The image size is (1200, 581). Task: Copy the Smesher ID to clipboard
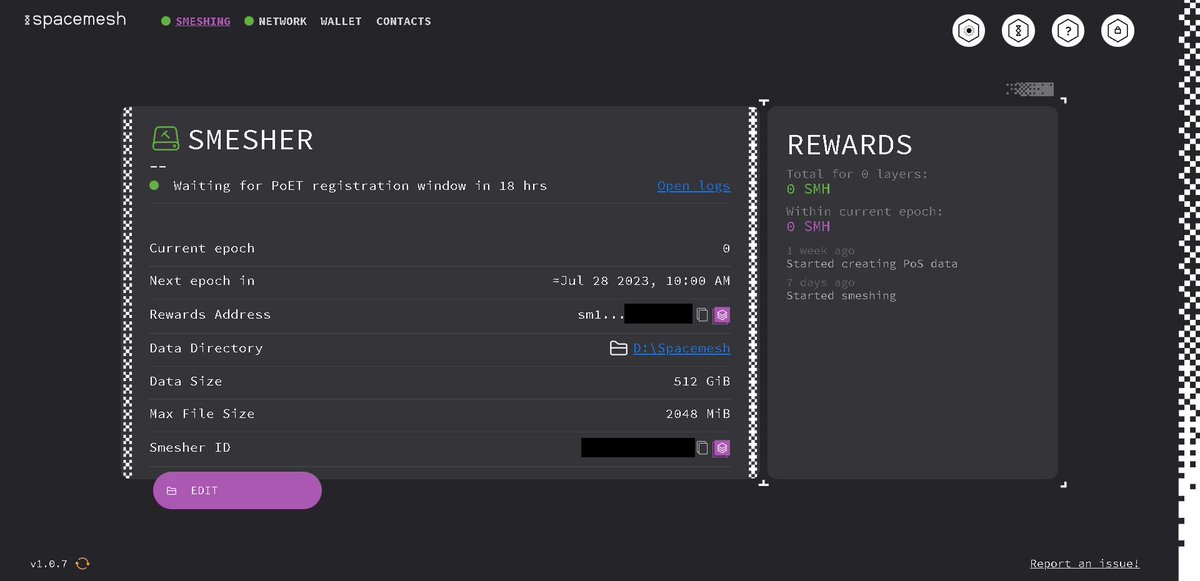702,447
